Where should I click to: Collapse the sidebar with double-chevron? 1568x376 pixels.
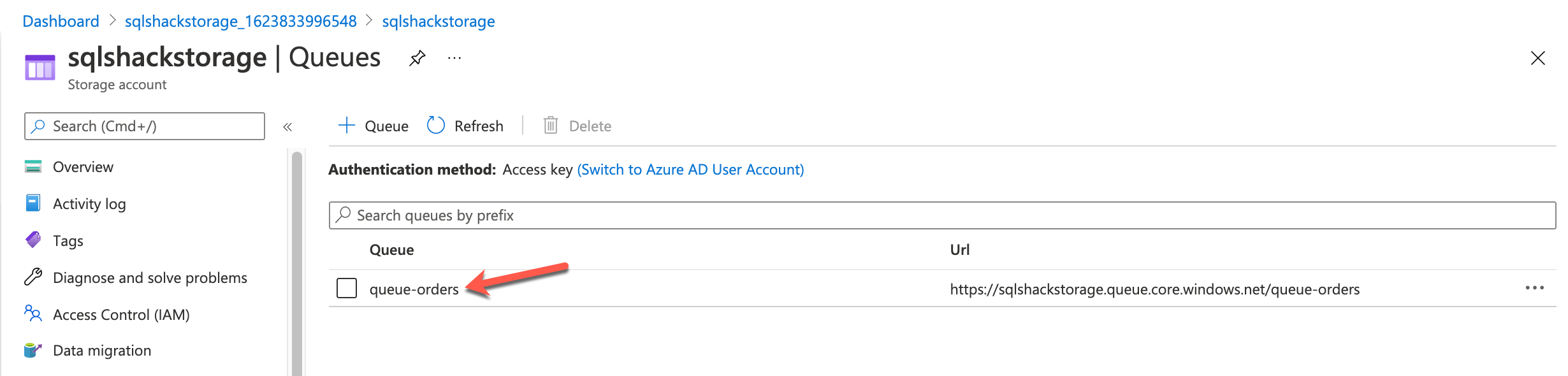click(287, 127)
